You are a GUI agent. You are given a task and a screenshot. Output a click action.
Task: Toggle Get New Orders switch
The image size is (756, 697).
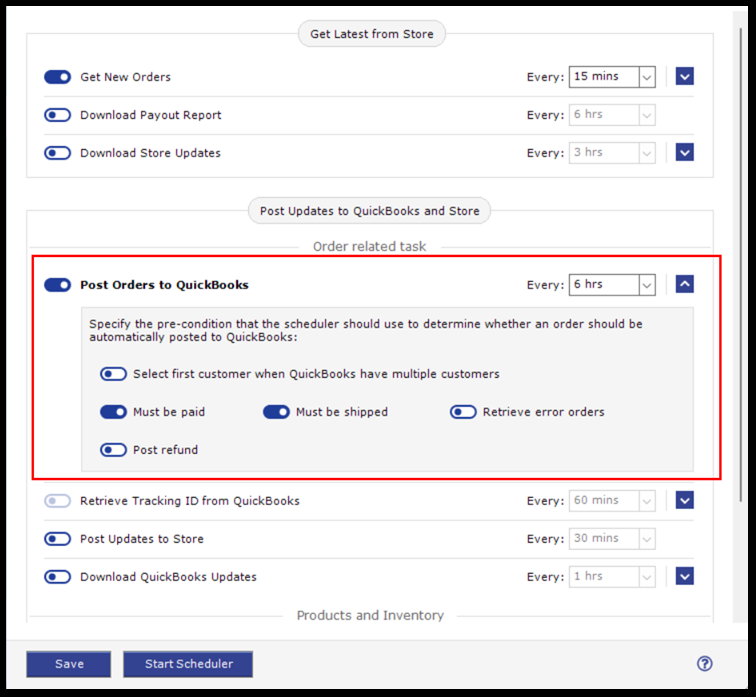[x=57, y=77]
